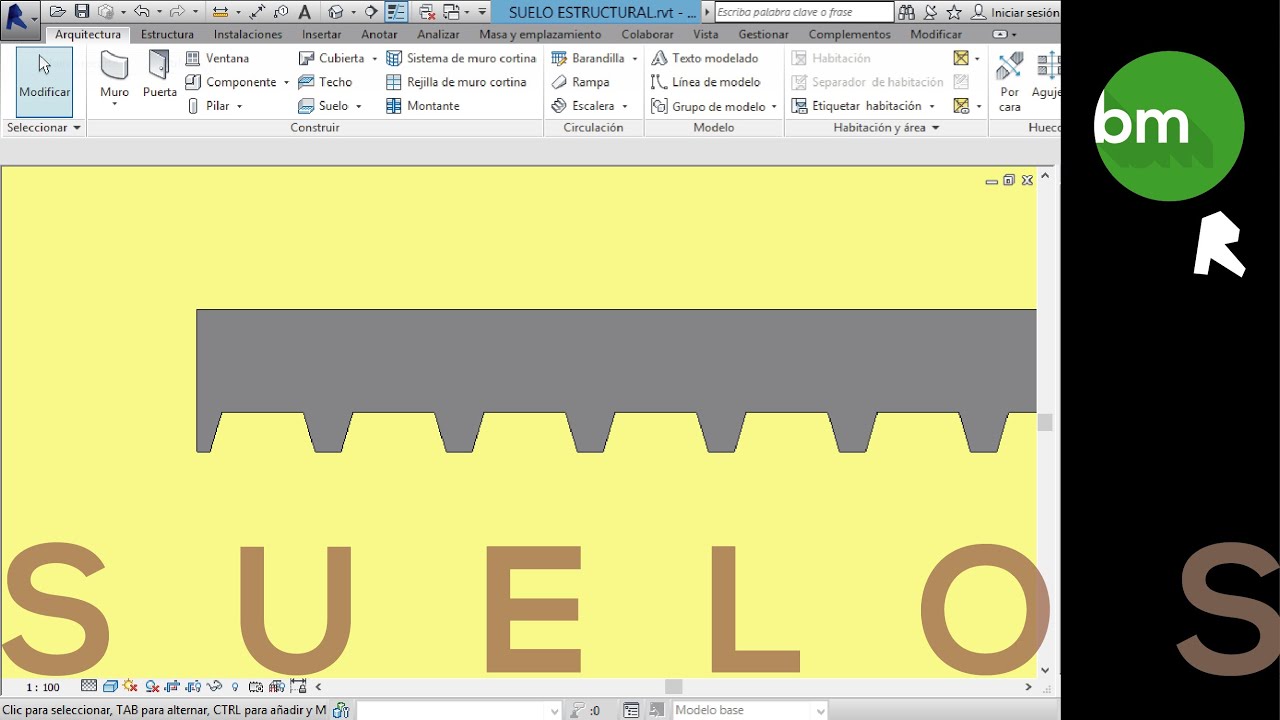Toggle shadows in view control bar
The width and height of the screenshot is (1280, 720).
click(x=152, y=686)
